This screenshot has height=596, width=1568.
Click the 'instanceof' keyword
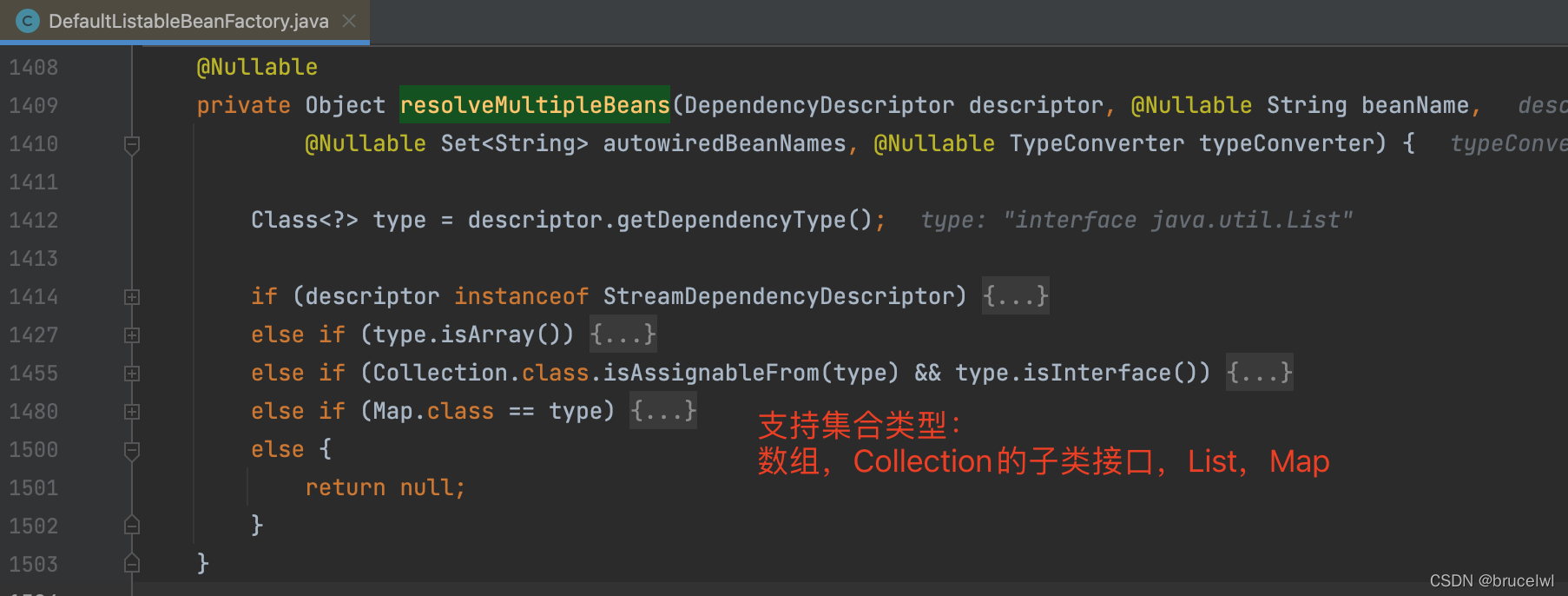[x=522, y=296]
